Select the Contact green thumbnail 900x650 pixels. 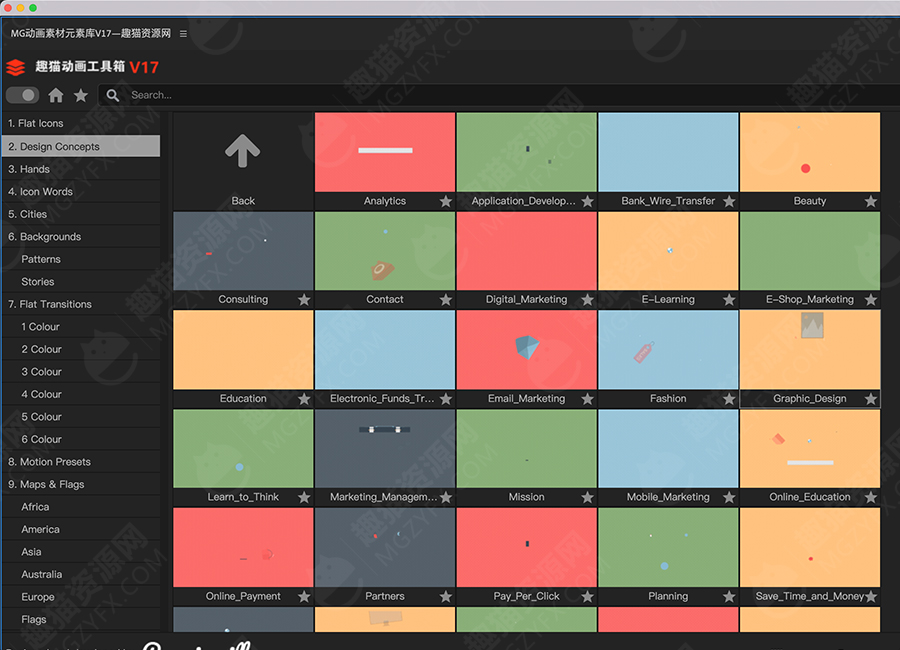coord(385,251)
